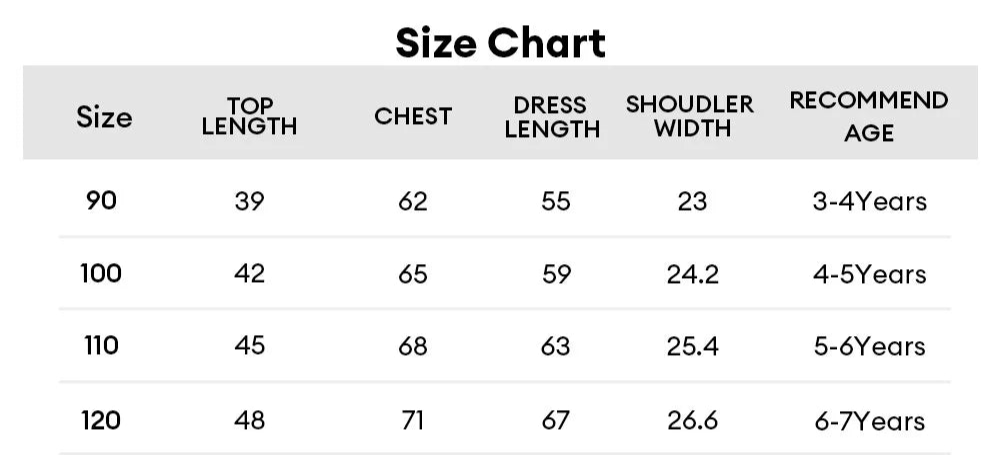The image size is (1000, 456).
Task: Select the Size column header
Action: click(105, 117)
